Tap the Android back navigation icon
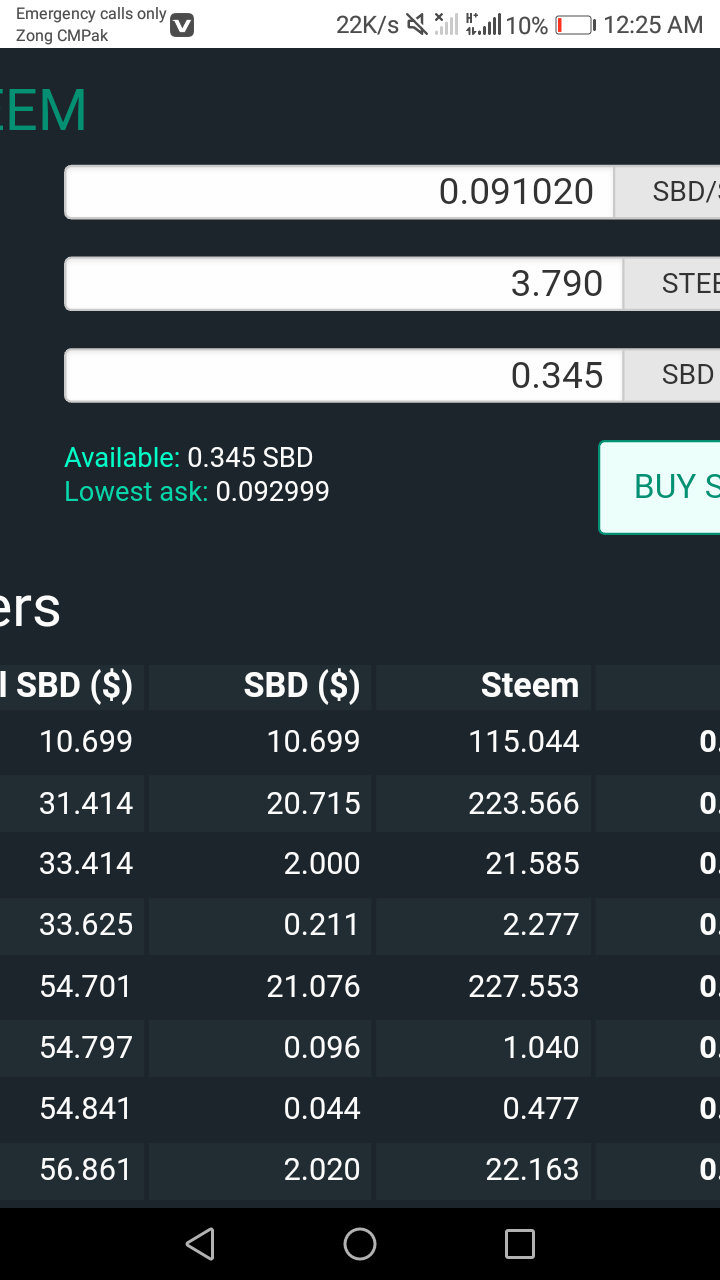The width and height of the screenshot is (720, 1280). [x=200, y=1244]
